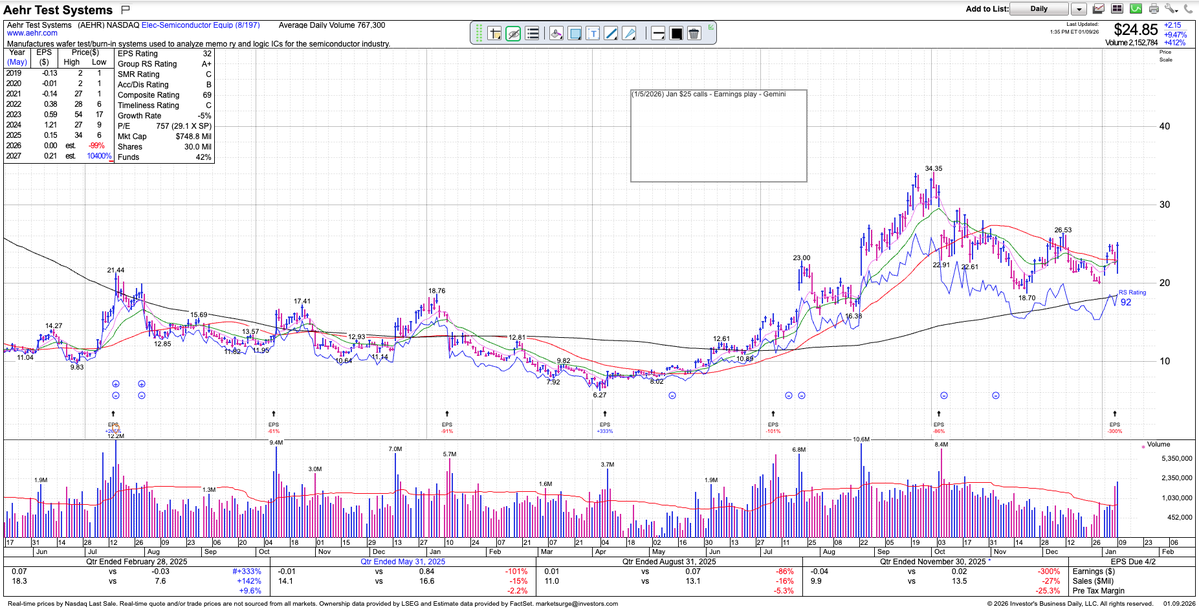Click the green chart pattern icon
Viewport: 1199px width, 609px height.
click(1136, 9)
